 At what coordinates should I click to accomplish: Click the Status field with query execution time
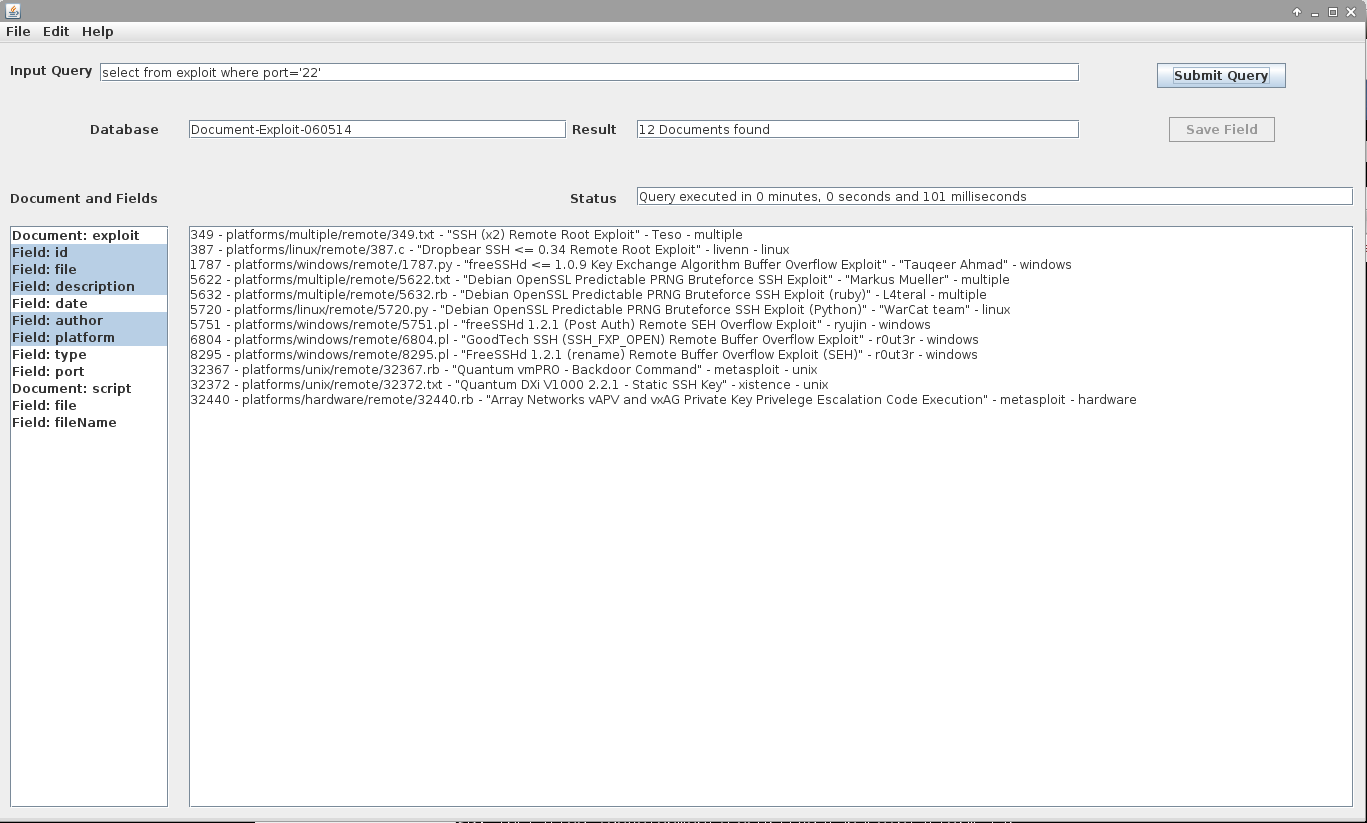point(994,196)
